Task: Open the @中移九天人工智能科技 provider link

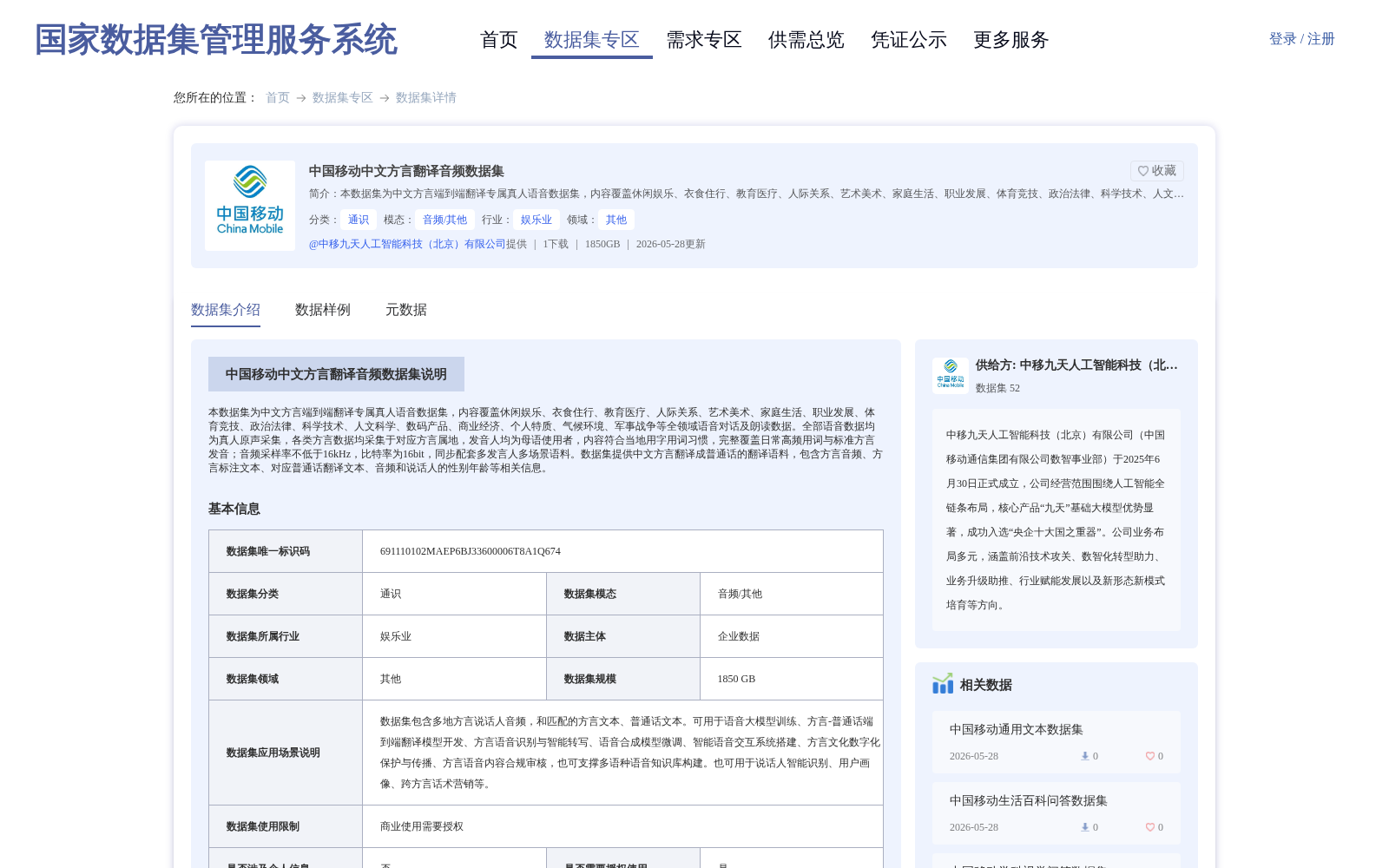Action: point(407,244)
